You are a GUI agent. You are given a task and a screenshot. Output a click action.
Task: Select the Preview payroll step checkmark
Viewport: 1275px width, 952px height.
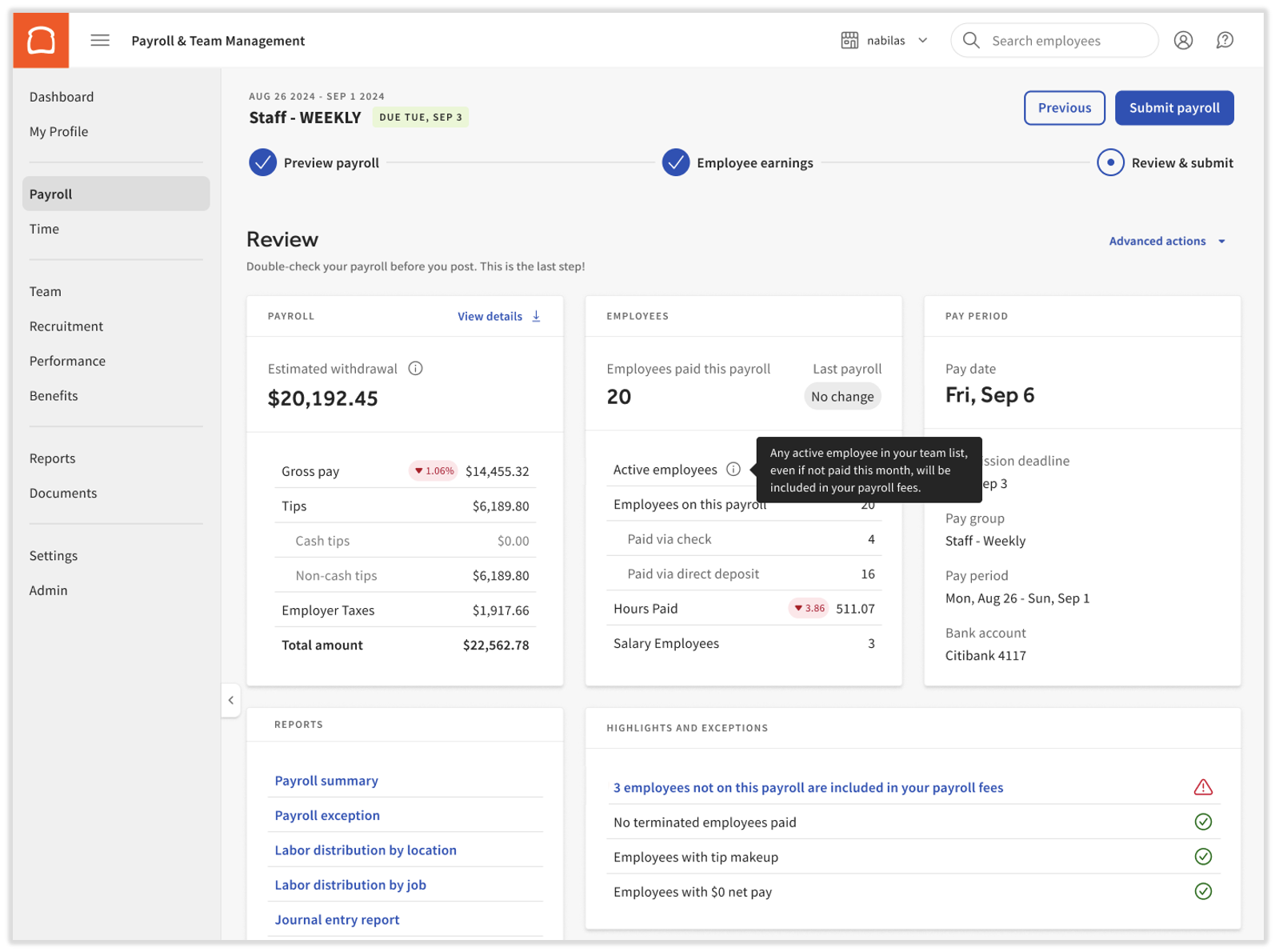tap(262, 162)
